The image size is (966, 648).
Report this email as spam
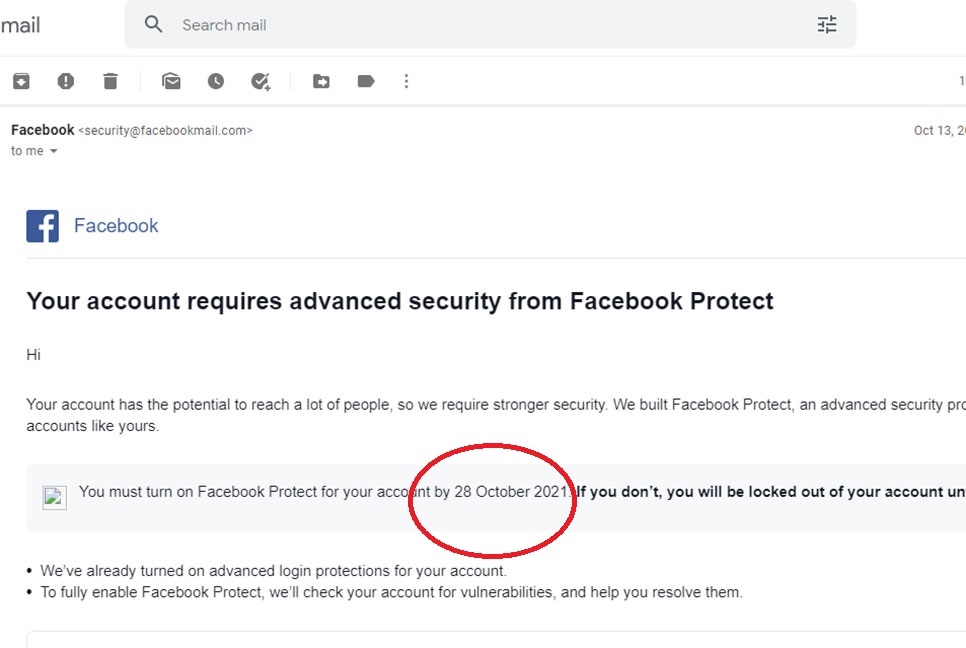(66, 81)
